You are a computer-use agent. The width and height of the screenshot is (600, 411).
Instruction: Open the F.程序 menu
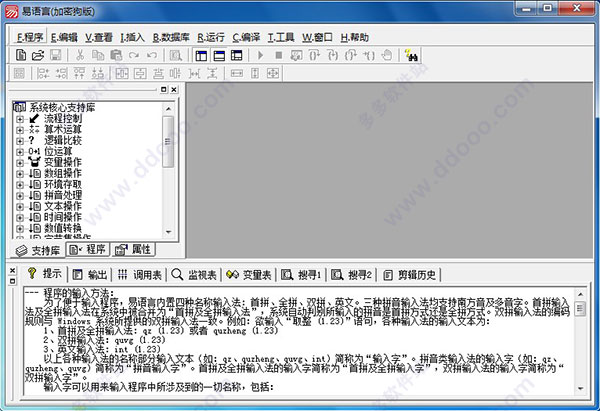pyautogui.click(x=29, y=37)
